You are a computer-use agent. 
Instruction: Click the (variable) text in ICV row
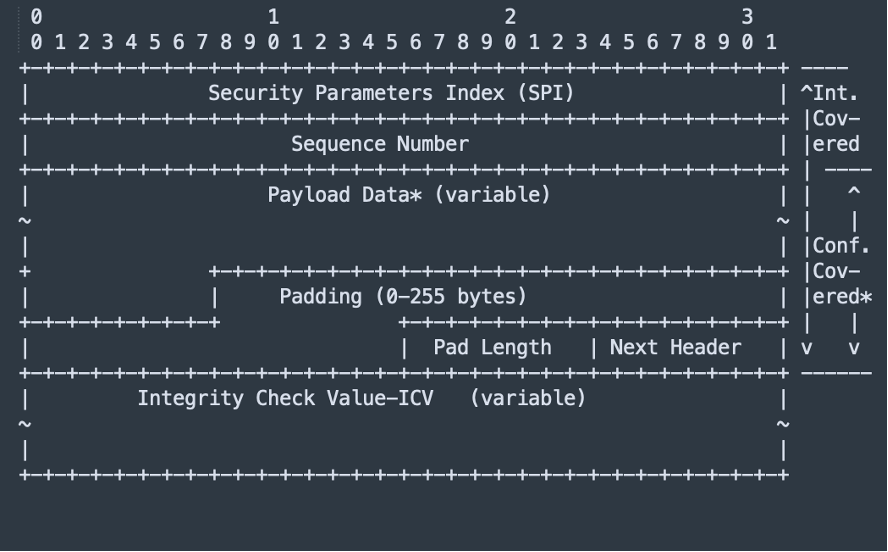point(528,398)
